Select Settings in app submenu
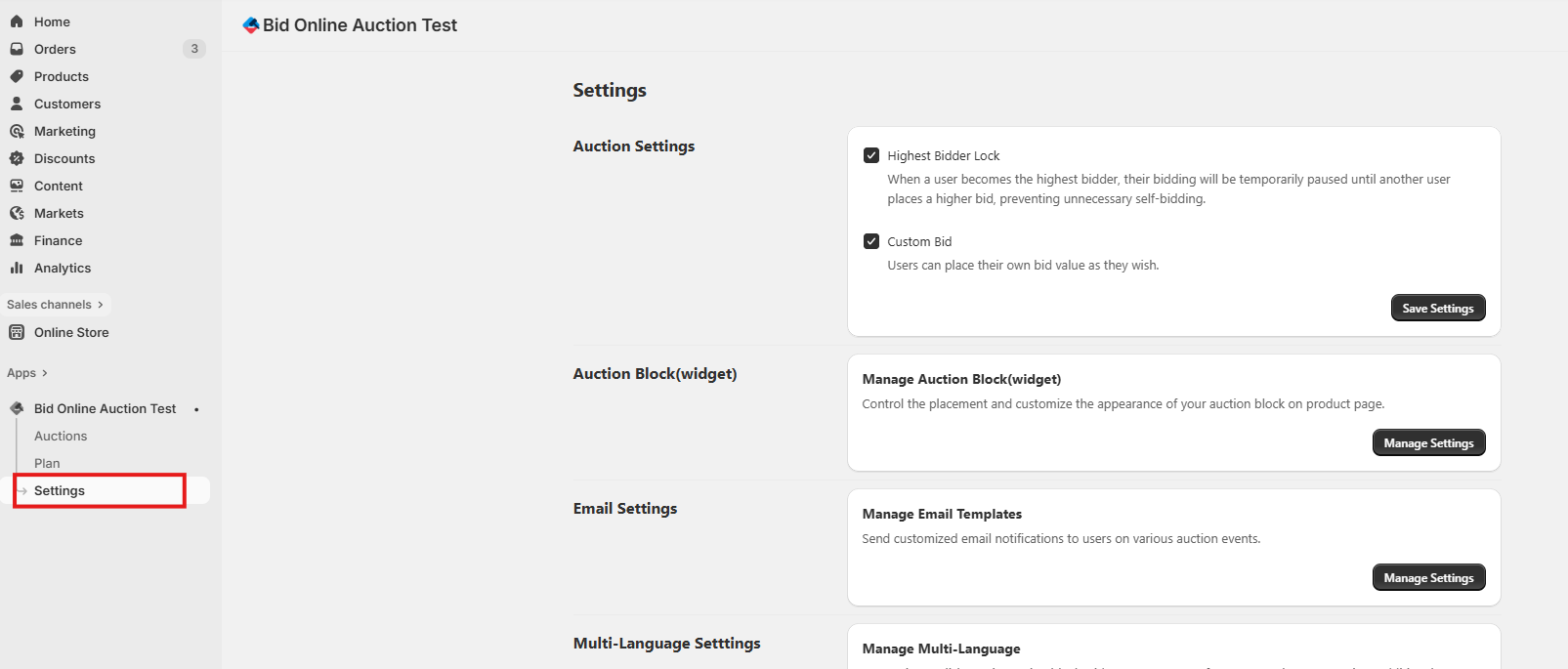The image size is (1568, 669). click(x=60, y=490)
